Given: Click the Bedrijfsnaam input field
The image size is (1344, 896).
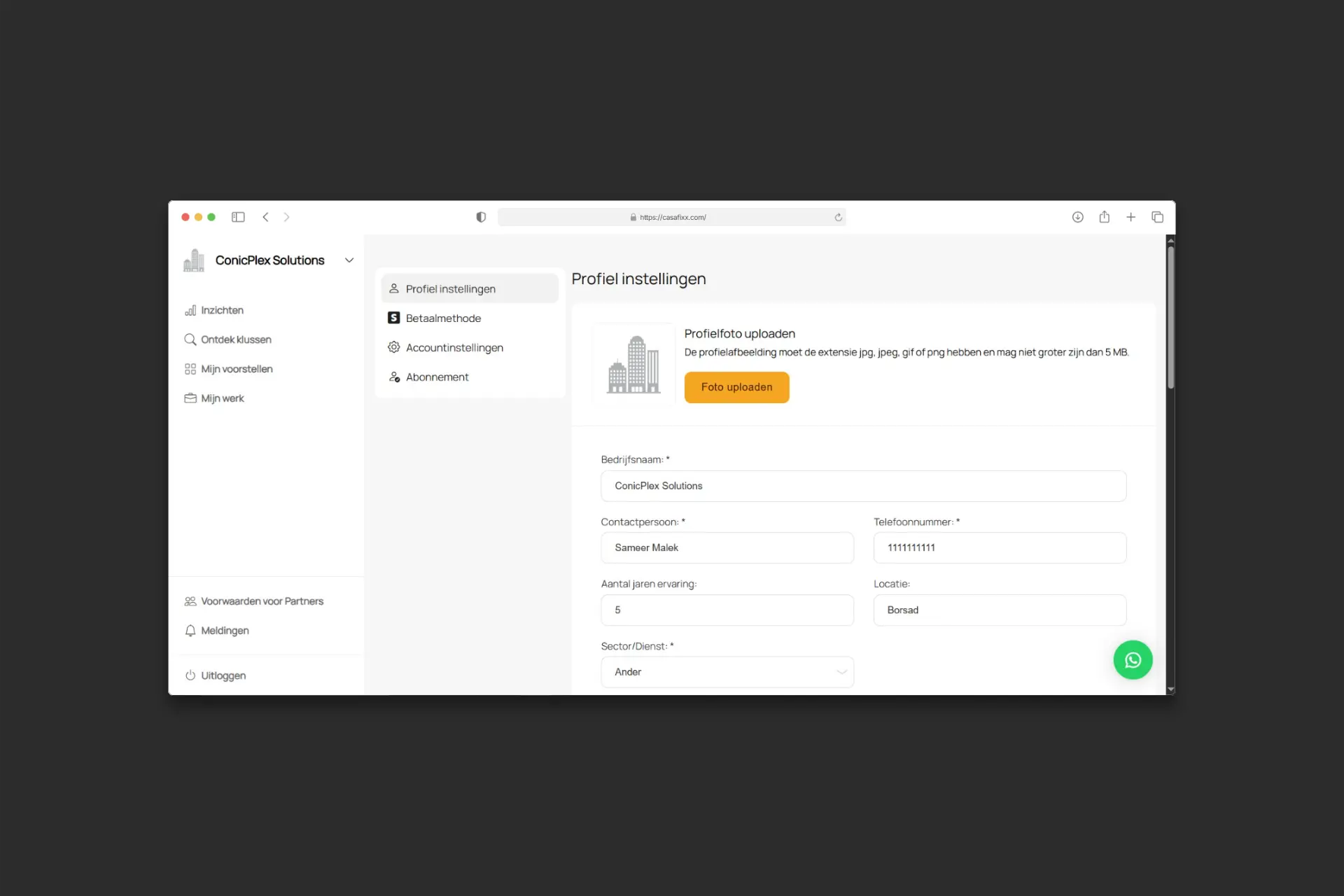Looking at the screenshot, I should 862,486.
